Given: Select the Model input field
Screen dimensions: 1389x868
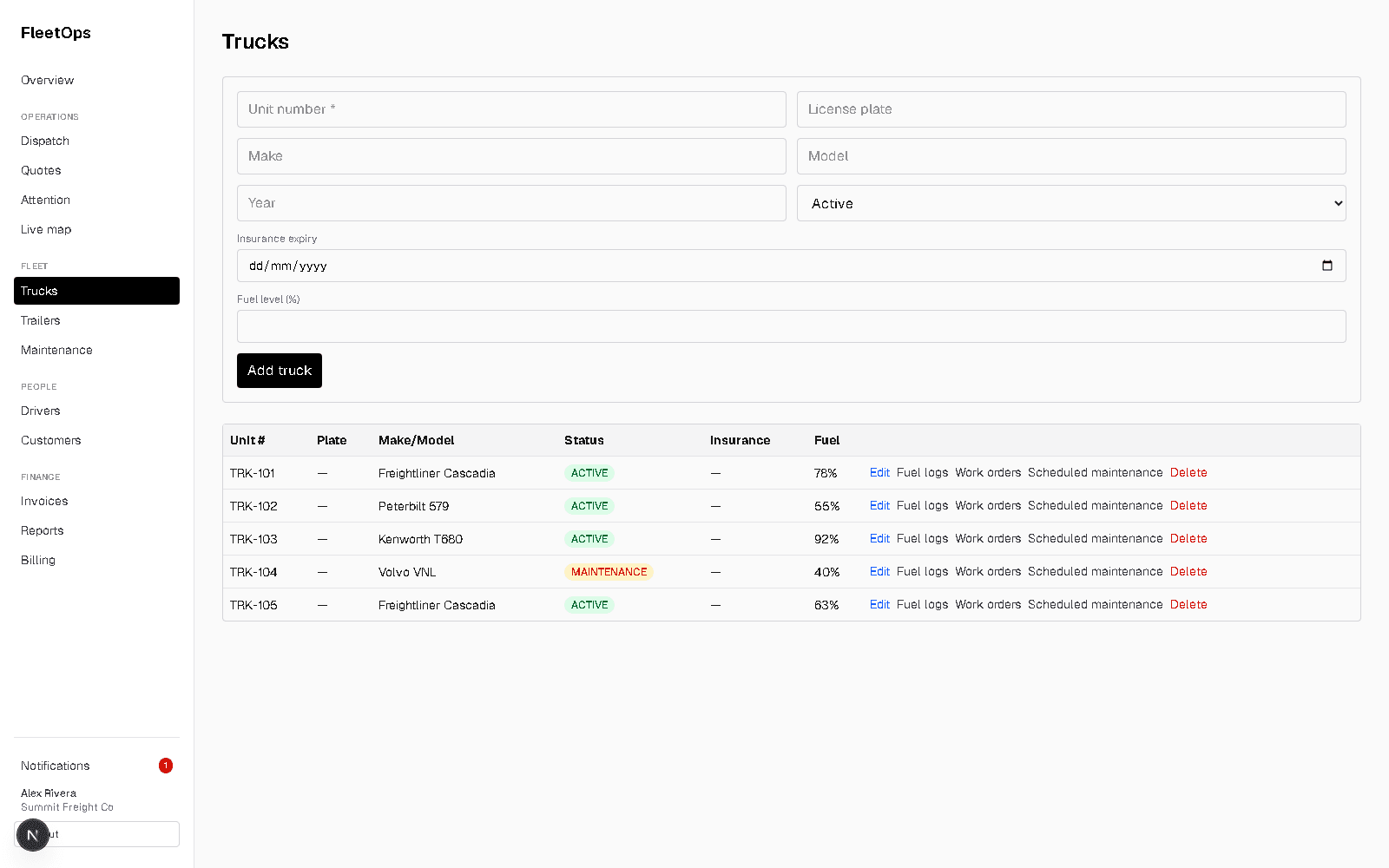Looking at the screenshot, I should coord(1071,156).
